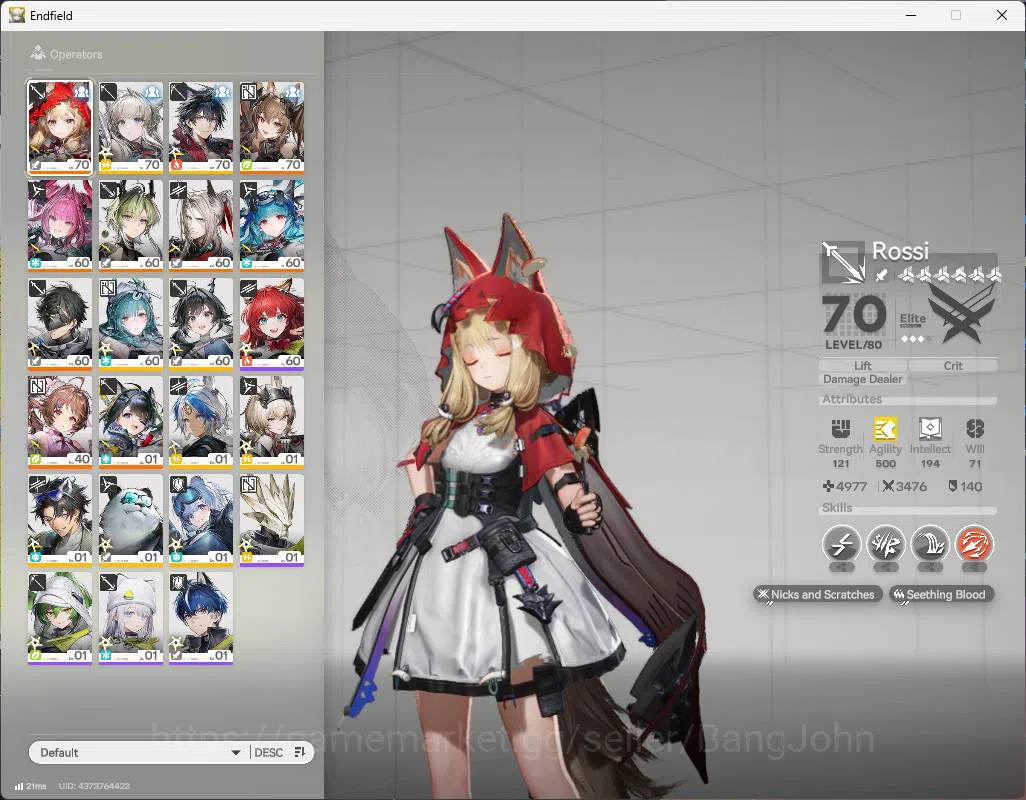Click the UID number text
Viewport: 1026px width, 800px height.
[94, 786]
